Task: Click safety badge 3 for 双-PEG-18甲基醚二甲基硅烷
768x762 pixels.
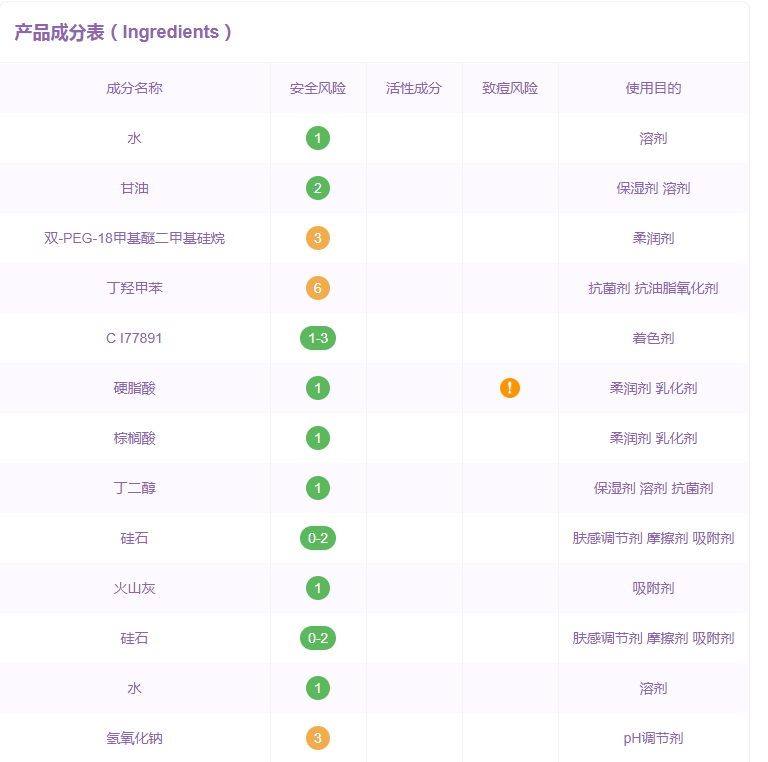Action: tap(317, 238)
